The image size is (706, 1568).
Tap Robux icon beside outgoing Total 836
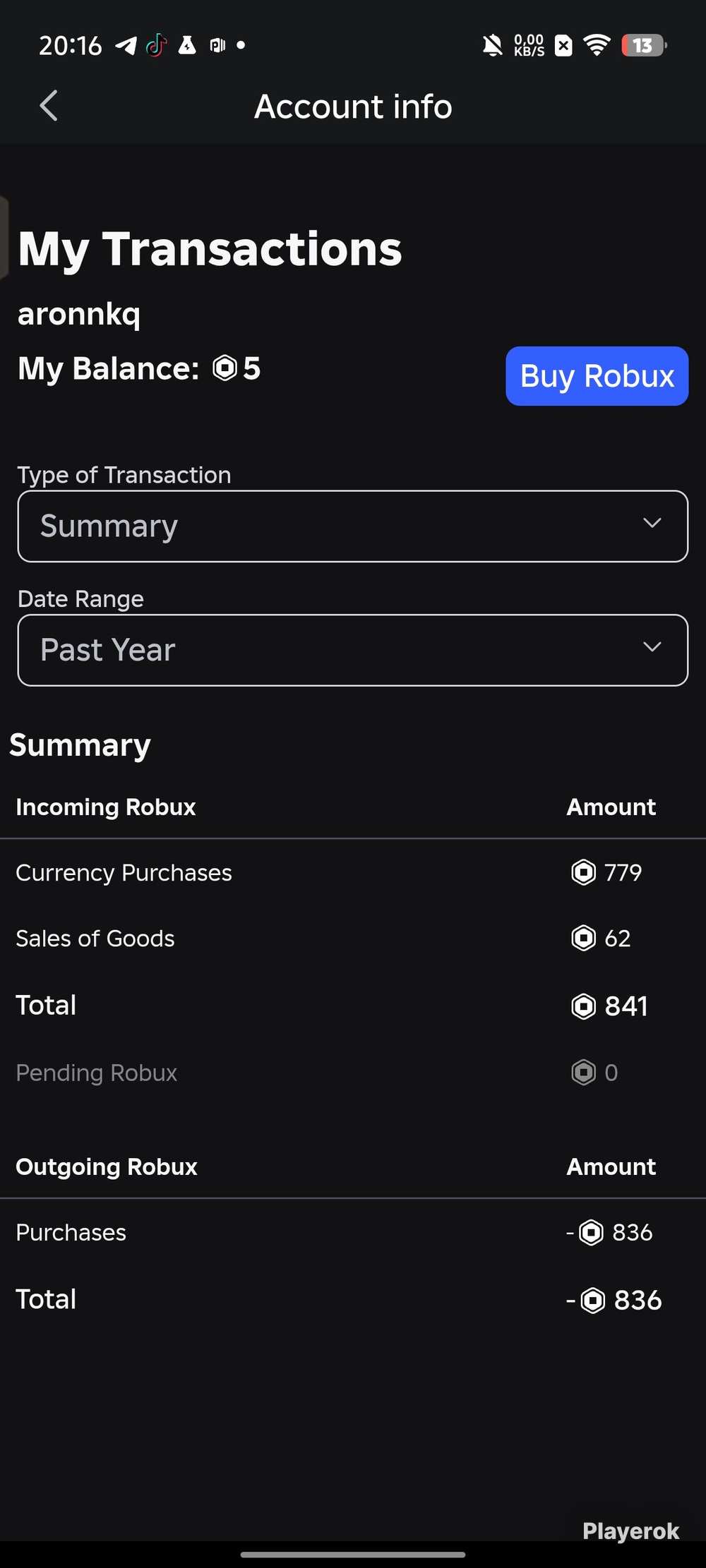point(592,1301)
